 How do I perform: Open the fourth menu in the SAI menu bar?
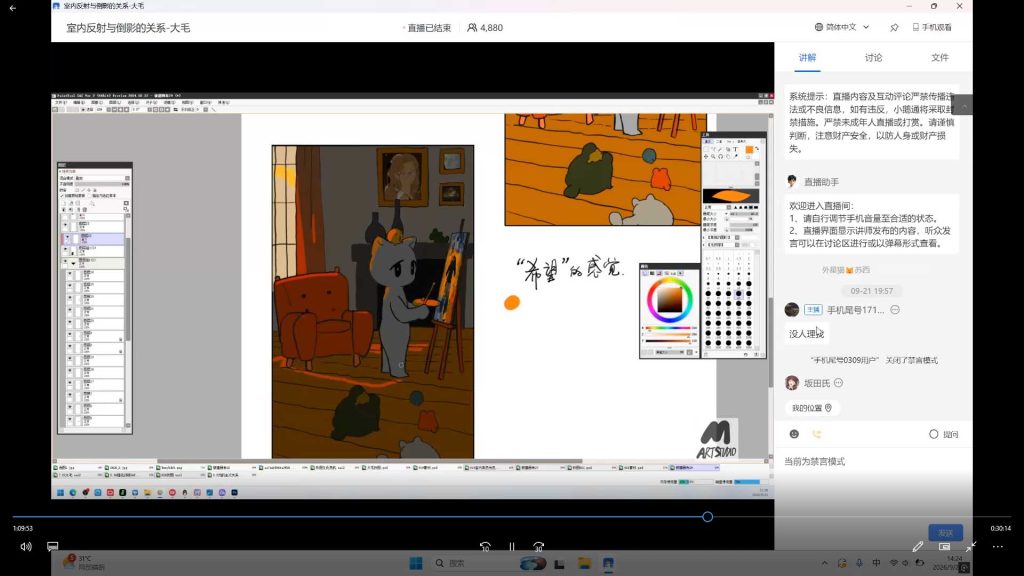click(115, 103)
